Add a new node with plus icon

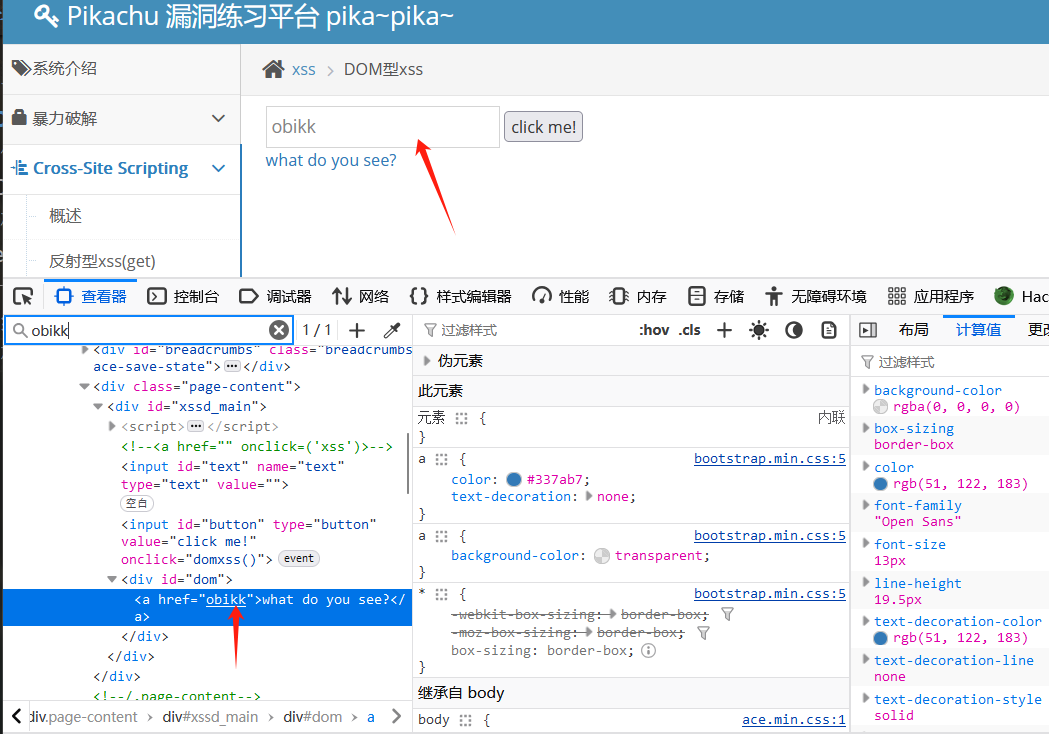(x=357, y=330)
